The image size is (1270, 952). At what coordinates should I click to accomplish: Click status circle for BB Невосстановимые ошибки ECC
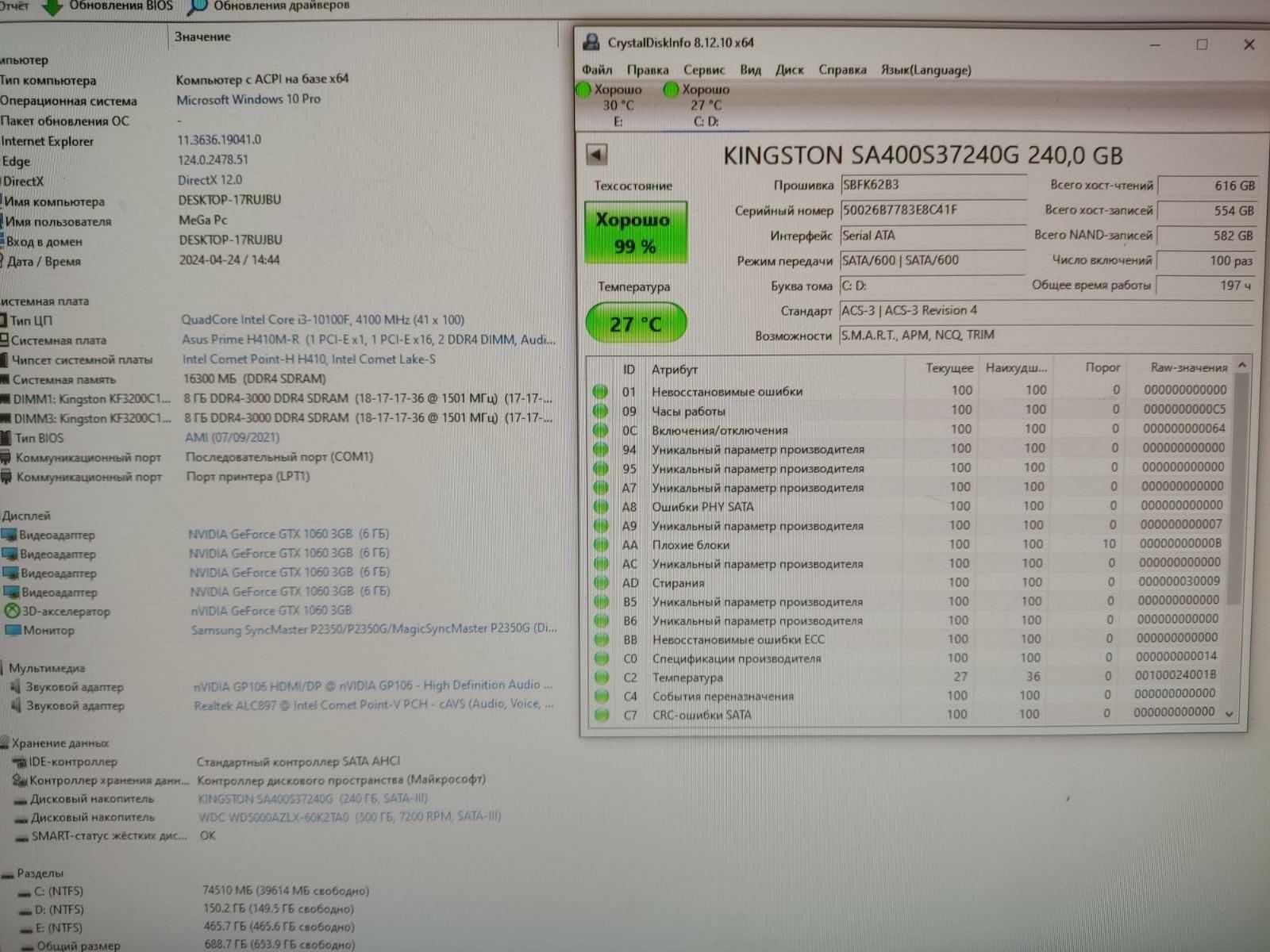pos(602,639)
